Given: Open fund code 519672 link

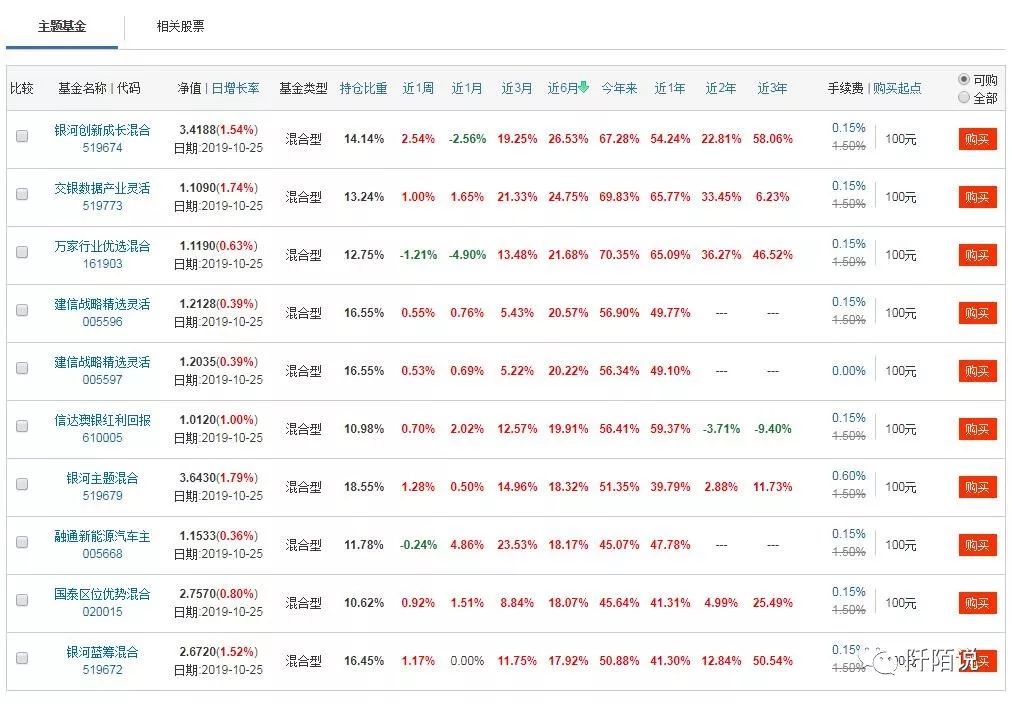Looking at the screenshot, I should pyautogui.click(x=102, y=670).
